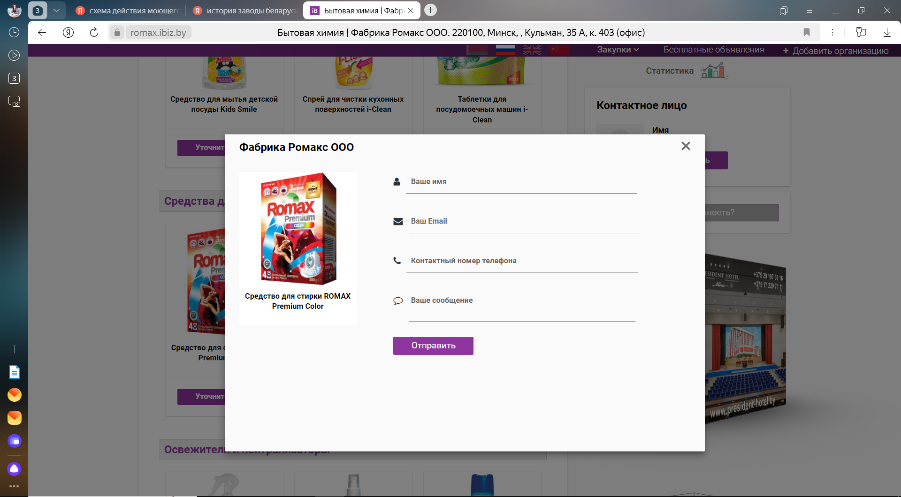Click the 'Контактное лицо' heading

coord(641,106)
